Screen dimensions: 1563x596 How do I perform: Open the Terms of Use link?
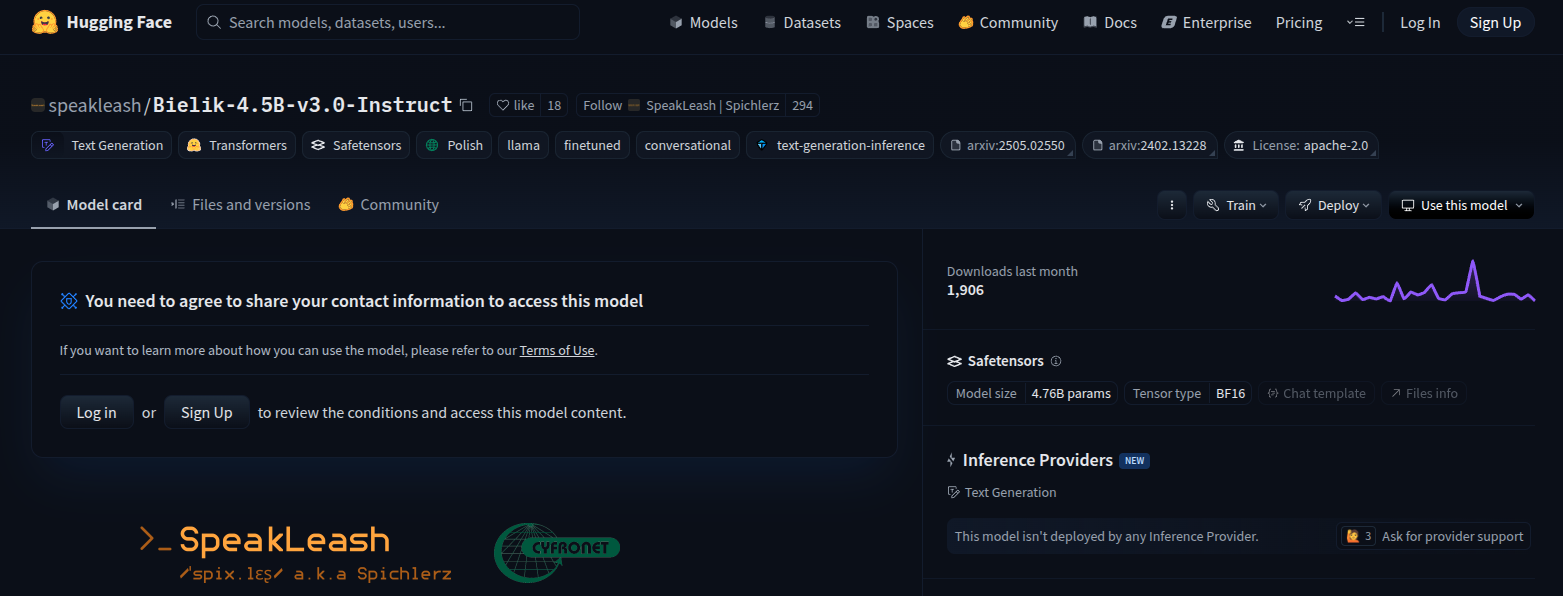click(556, 350)
